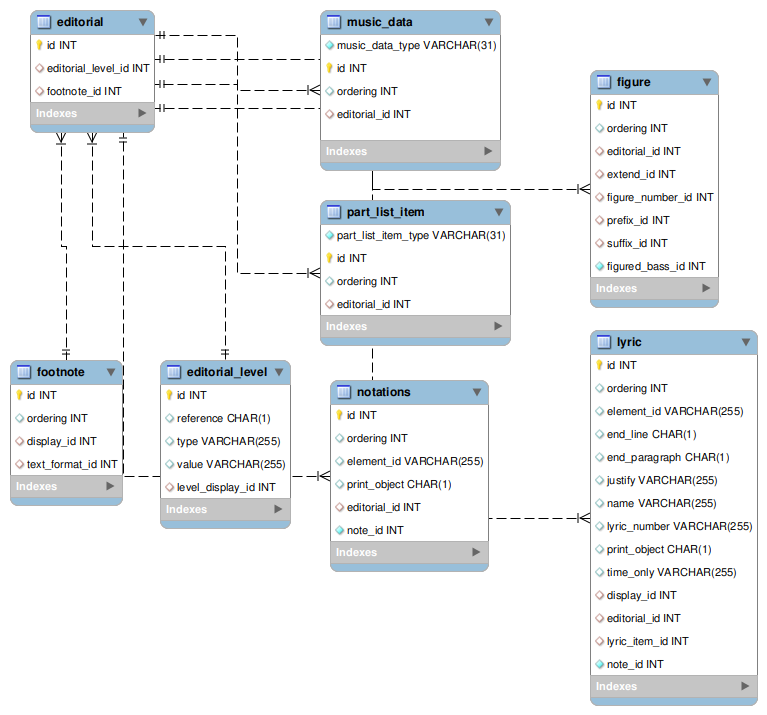
Task: Click the primary key icon of editorial id
Action: point(40,45)
